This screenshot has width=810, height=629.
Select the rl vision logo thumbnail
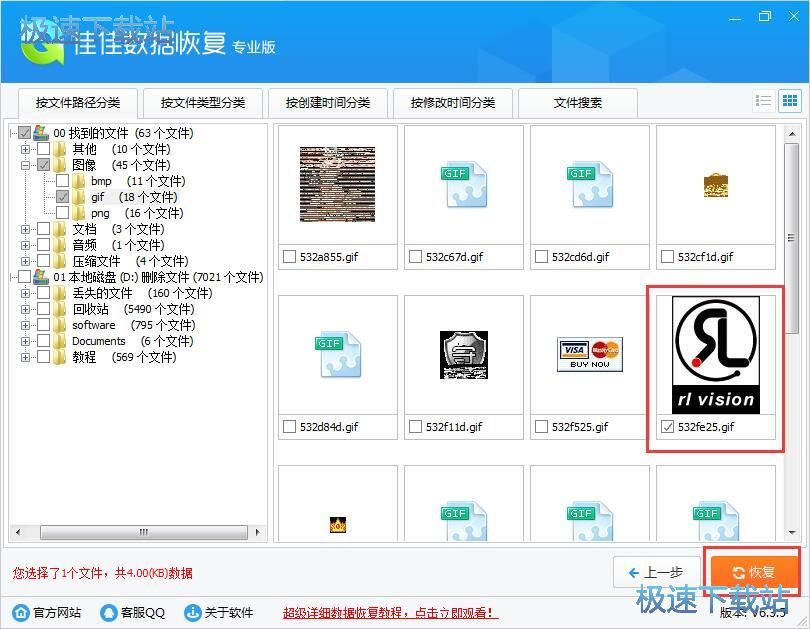coord(716,355)
